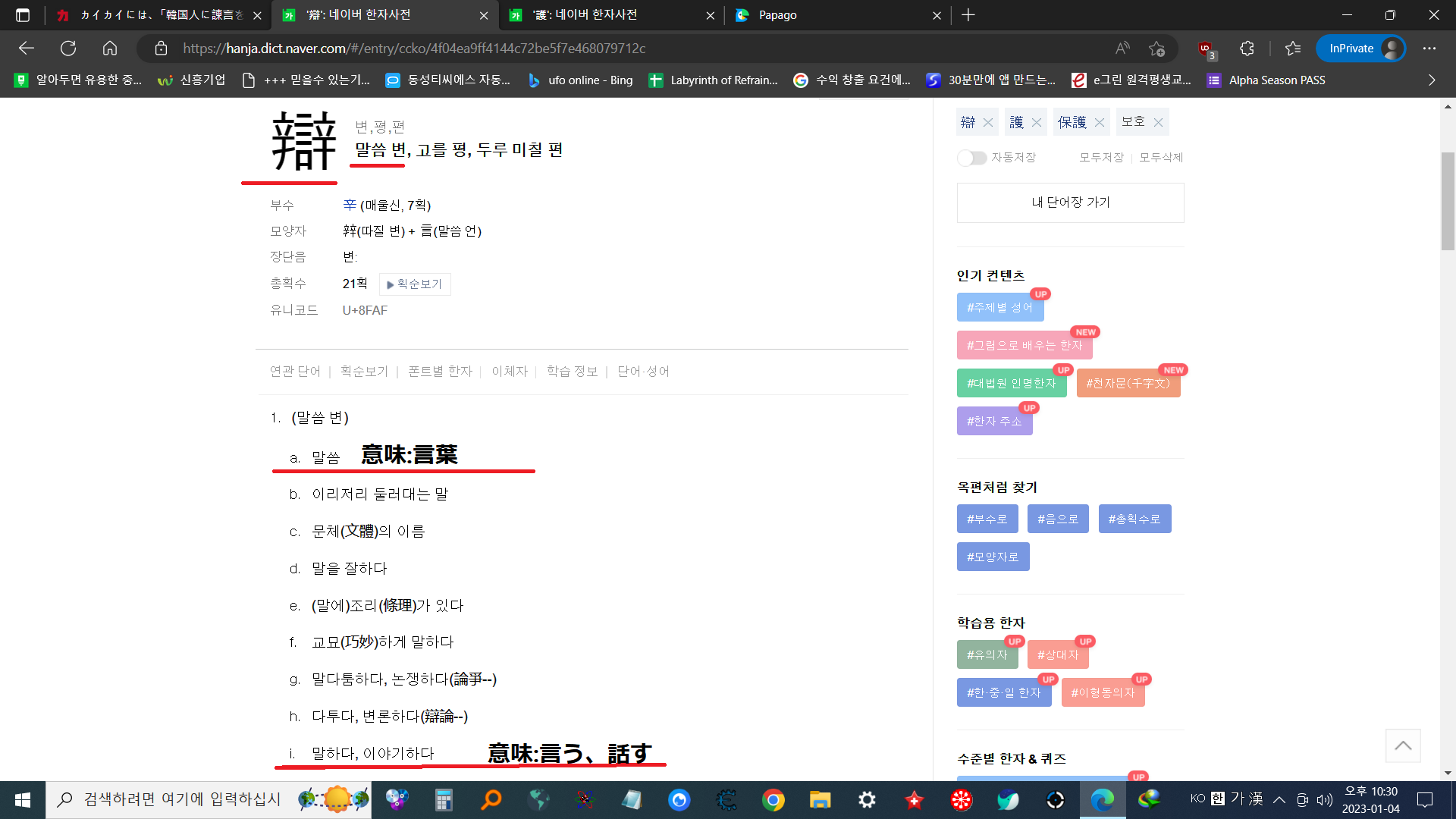Screen dimensions: 1456x819
Task: Click the browser home icon
Action: point(110,49)
